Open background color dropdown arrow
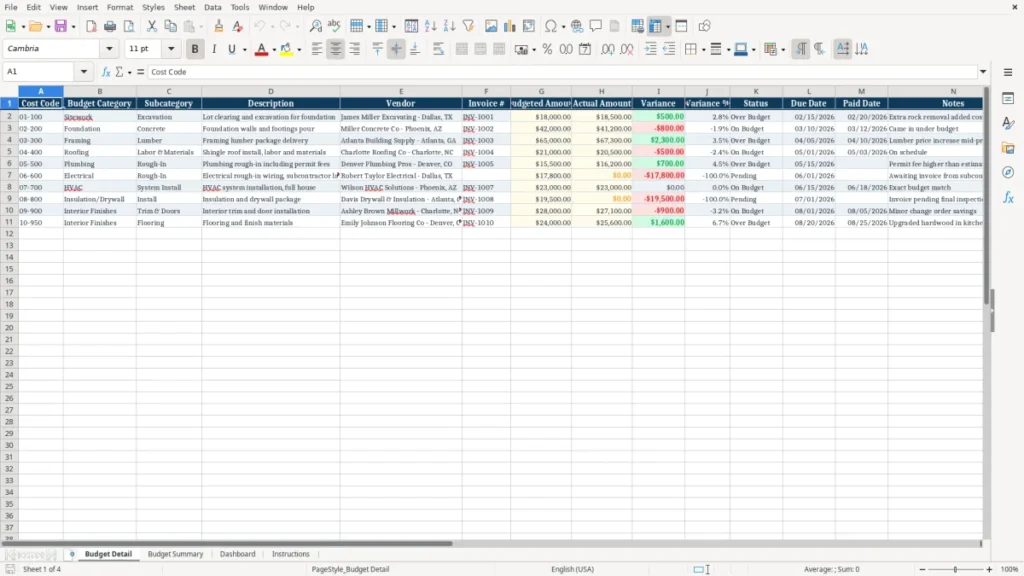 [x=299, y=50]
